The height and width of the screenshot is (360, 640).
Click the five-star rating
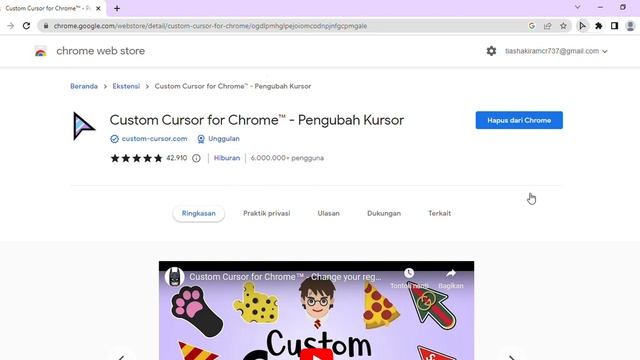(136, 158)
